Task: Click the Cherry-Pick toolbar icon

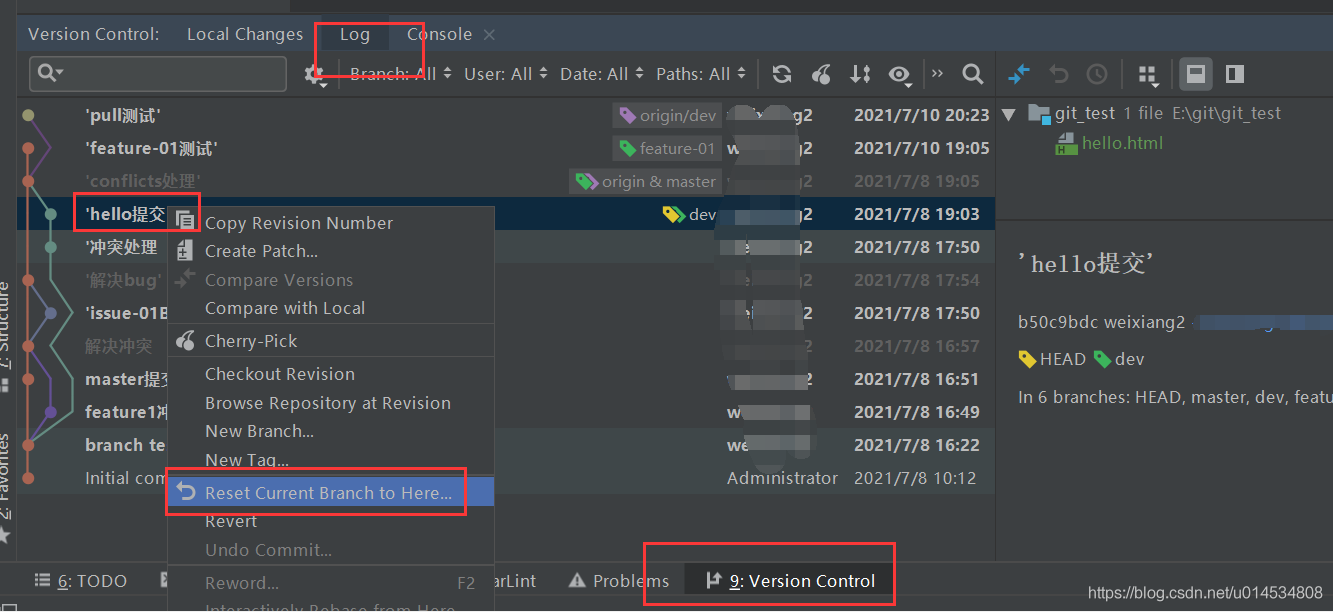Action: point(821,74)
